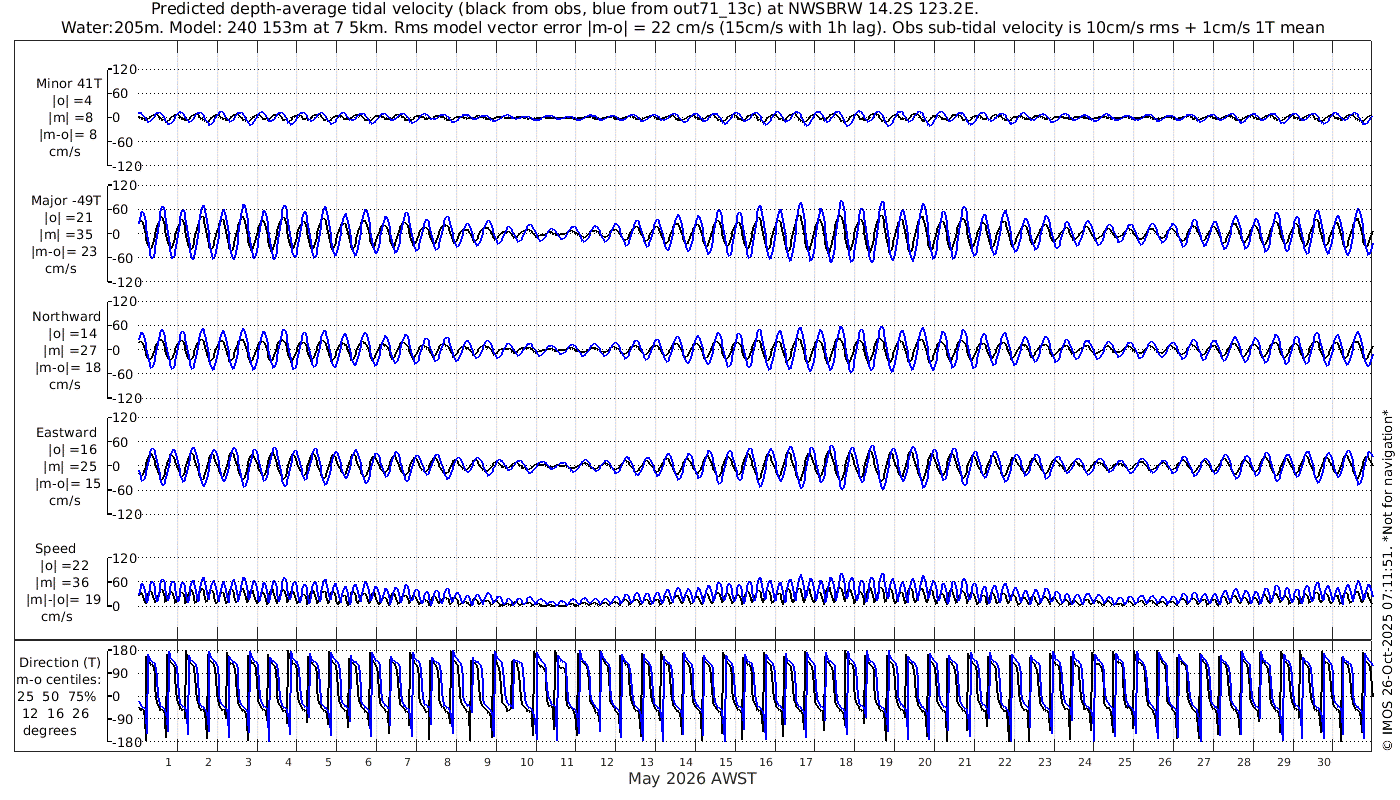
Task: Select the '|m-o|= 23' Major error value
Action: click(64, 252)
